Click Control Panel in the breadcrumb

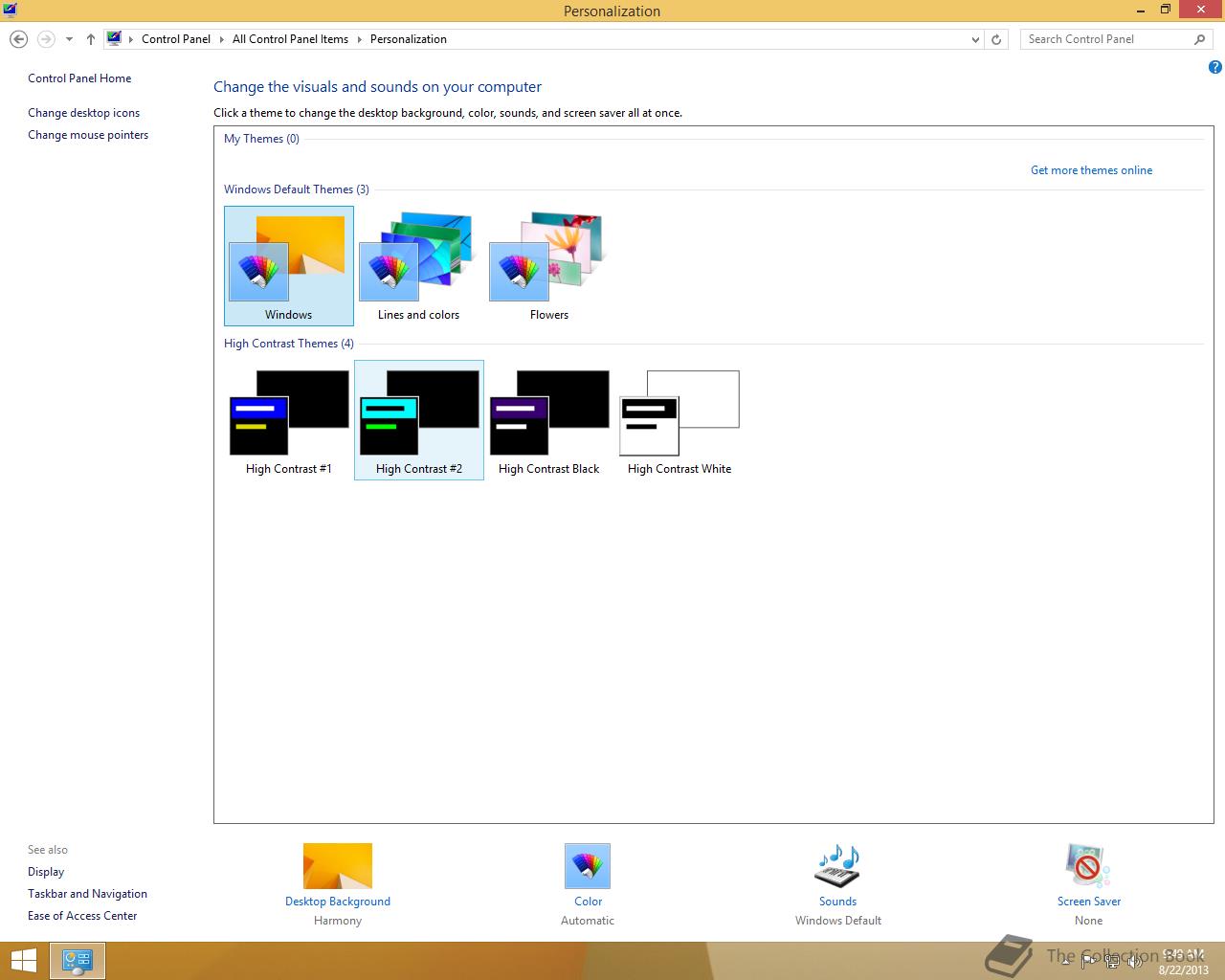176,39
